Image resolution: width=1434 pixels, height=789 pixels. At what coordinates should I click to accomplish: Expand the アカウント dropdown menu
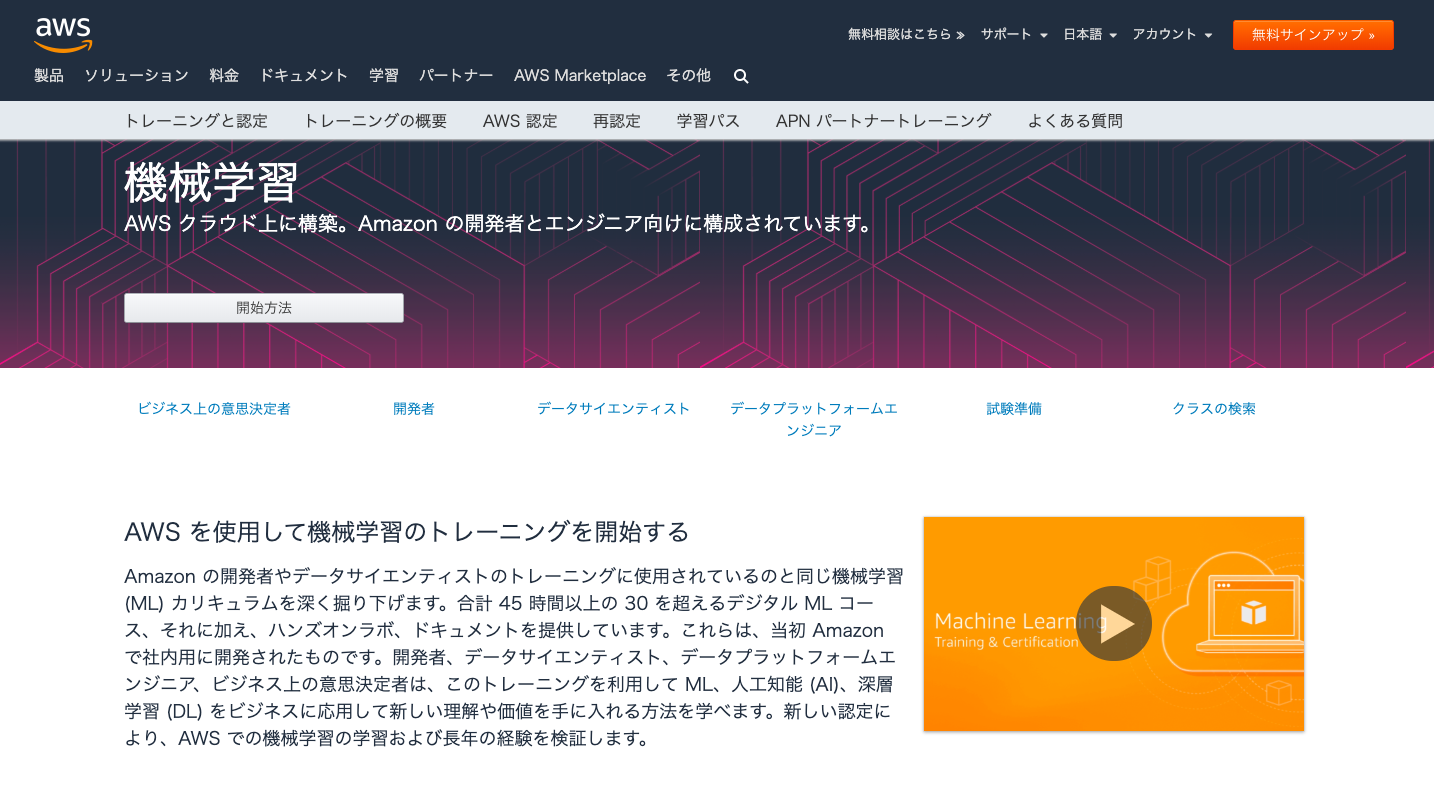(x=1171, y=34)
